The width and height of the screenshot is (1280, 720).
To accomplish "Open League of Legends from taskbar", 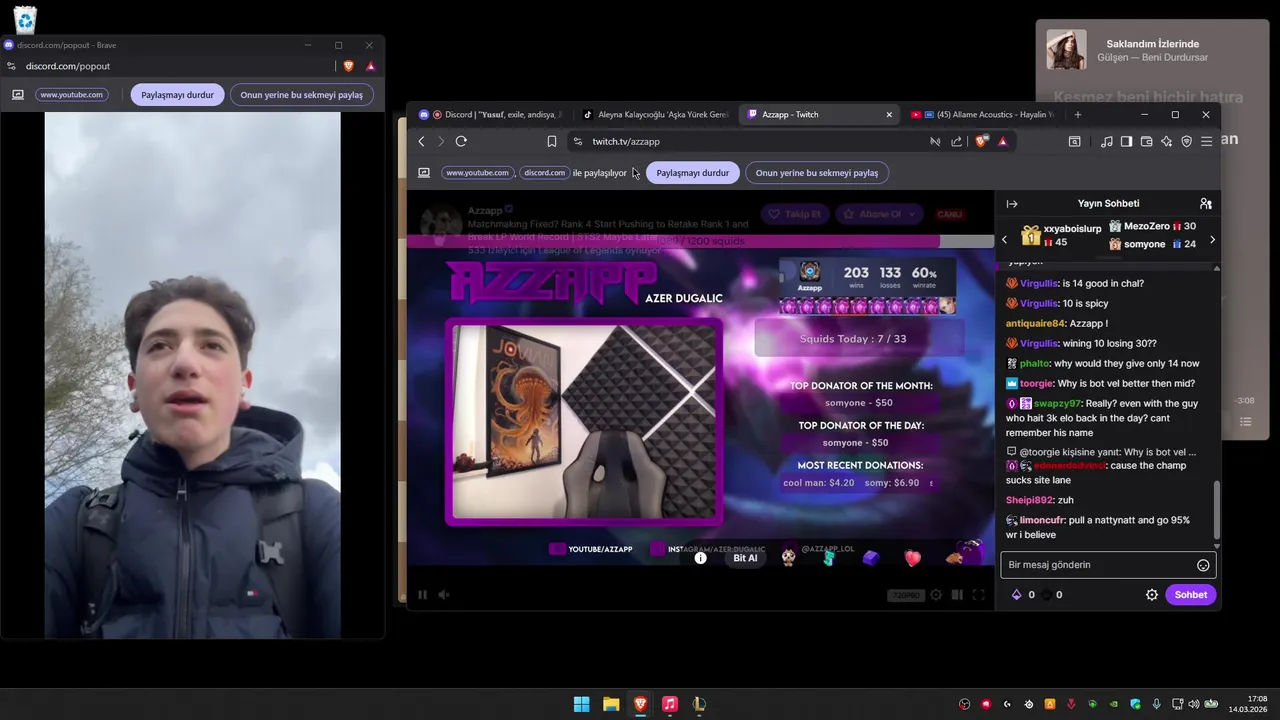I will (x=699, y=704).
